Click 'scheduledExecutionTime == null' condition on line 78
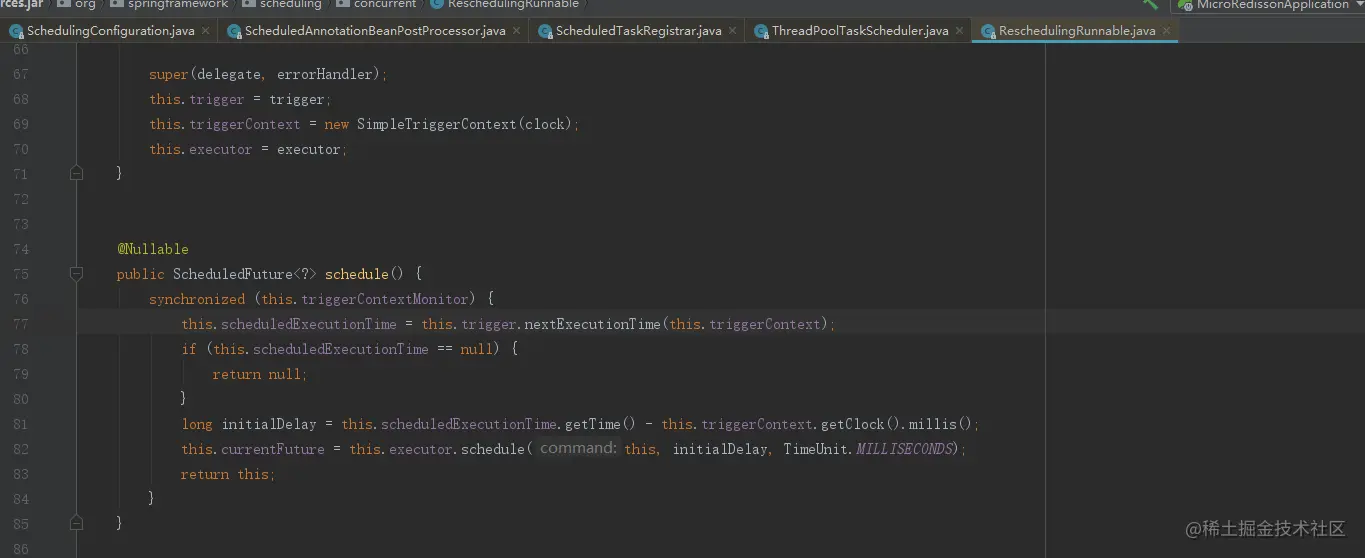This screenshot has width=1365, height=558. click(x=373, y=349)
